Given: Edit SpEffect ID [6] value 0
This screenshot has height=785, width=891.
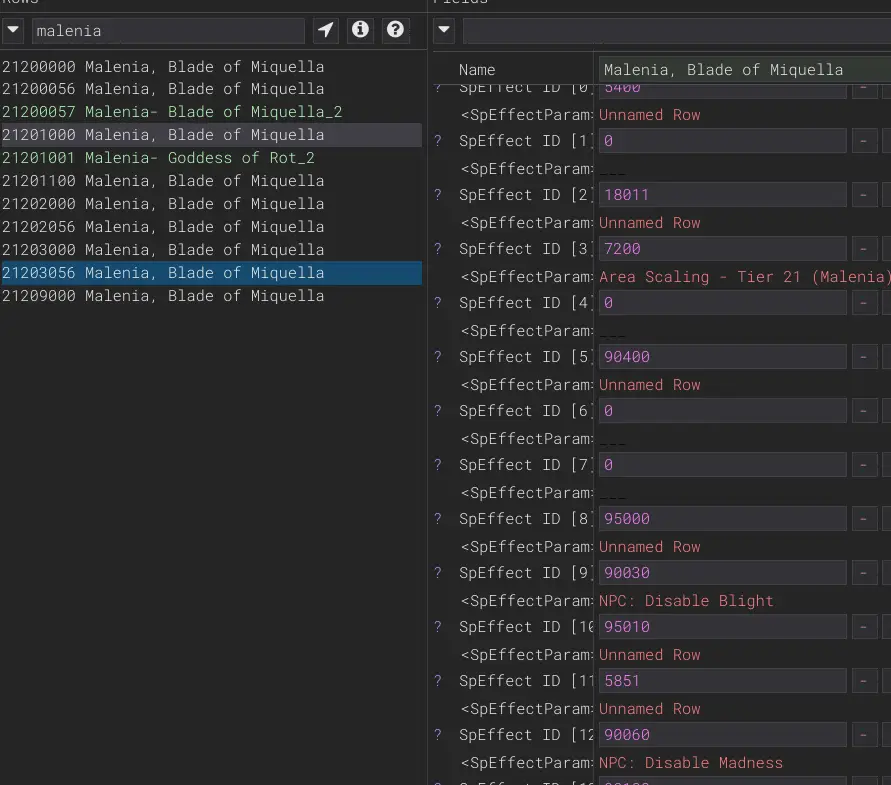Looking at the screenshot, I should [722, 411].
